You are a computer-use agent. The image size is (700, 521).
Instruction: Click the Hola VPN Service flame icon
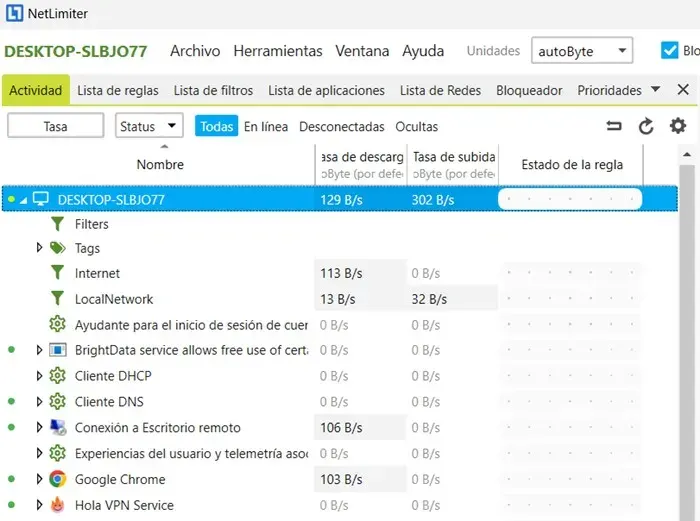57,505
